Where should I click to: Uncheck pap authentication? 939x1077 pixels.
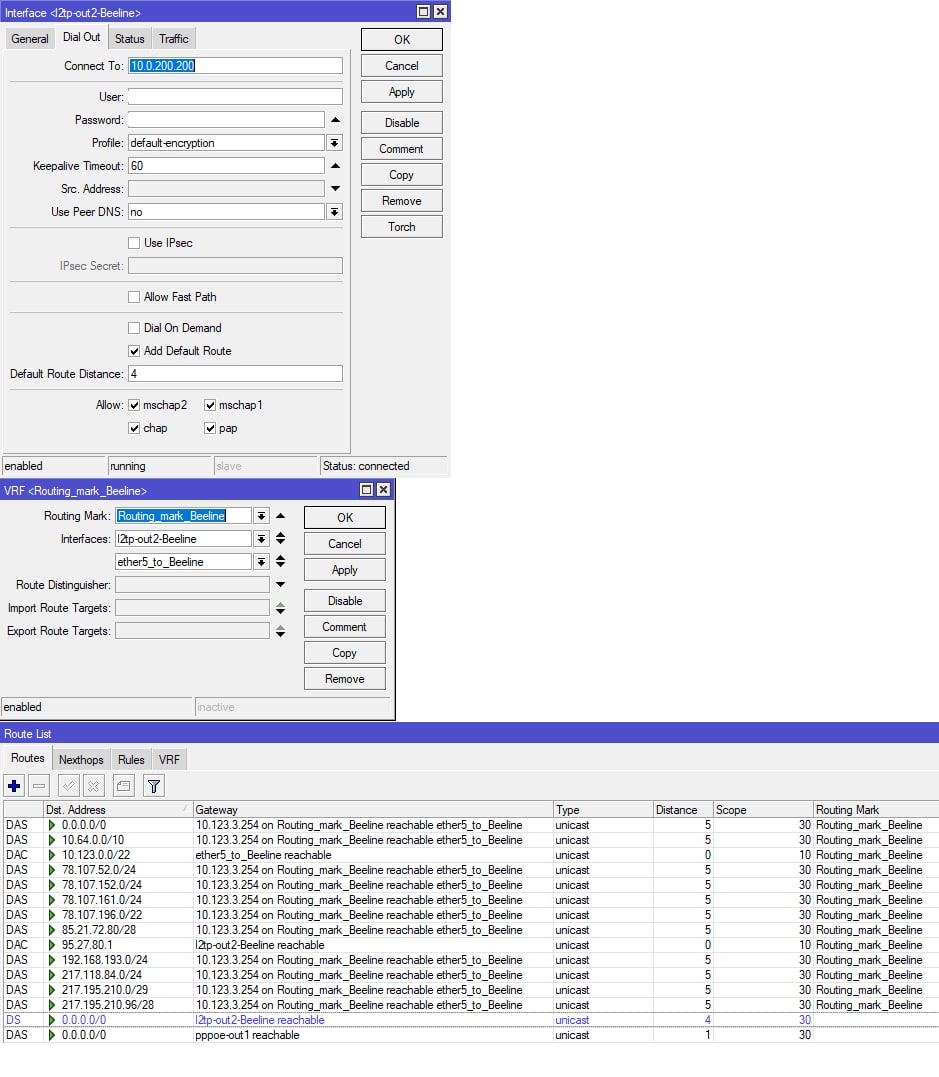click(x=210, y=428)
